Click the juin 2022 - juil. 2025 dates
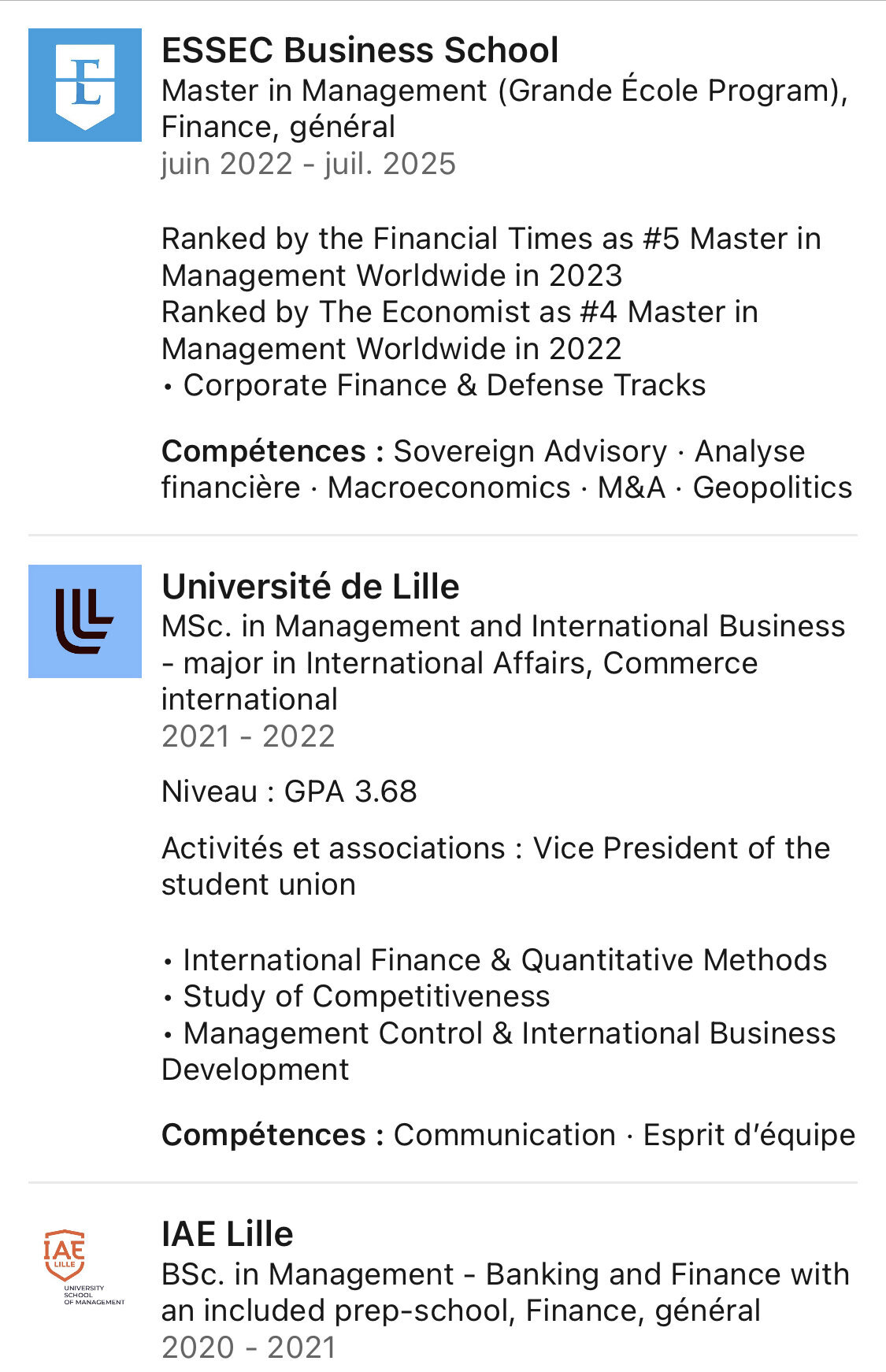Viewport: 886px width, 1372px height. click(x=309, y=164)
